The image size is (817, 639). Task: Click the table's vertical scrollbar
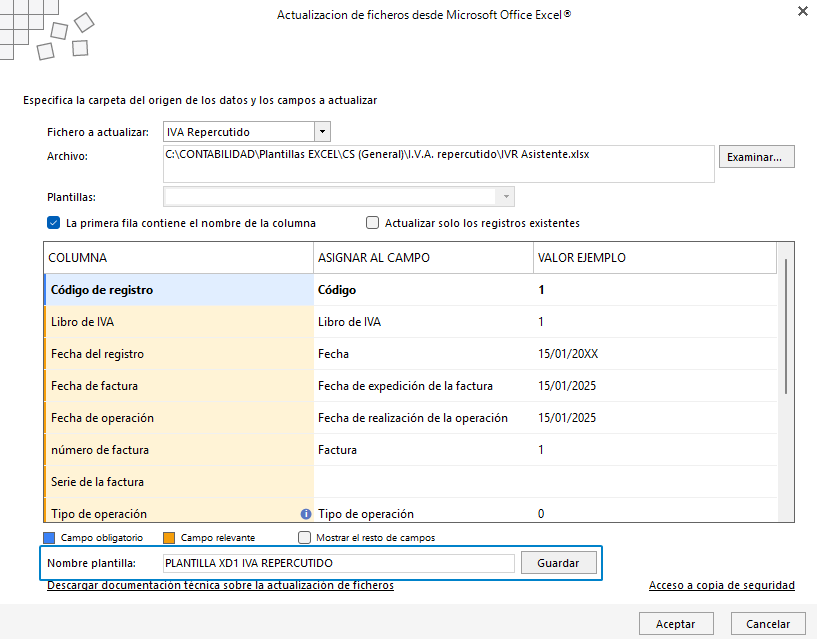pos(786,326)
